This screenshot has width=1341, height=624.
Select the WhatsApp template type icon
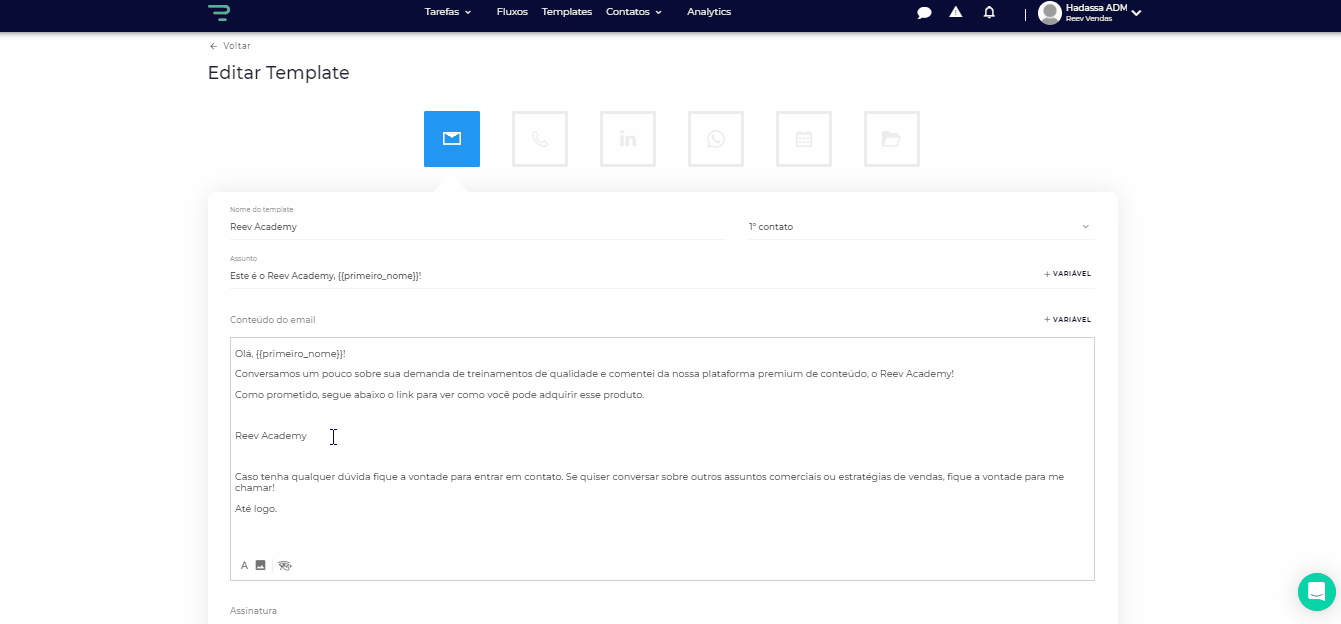coord(716,139)
